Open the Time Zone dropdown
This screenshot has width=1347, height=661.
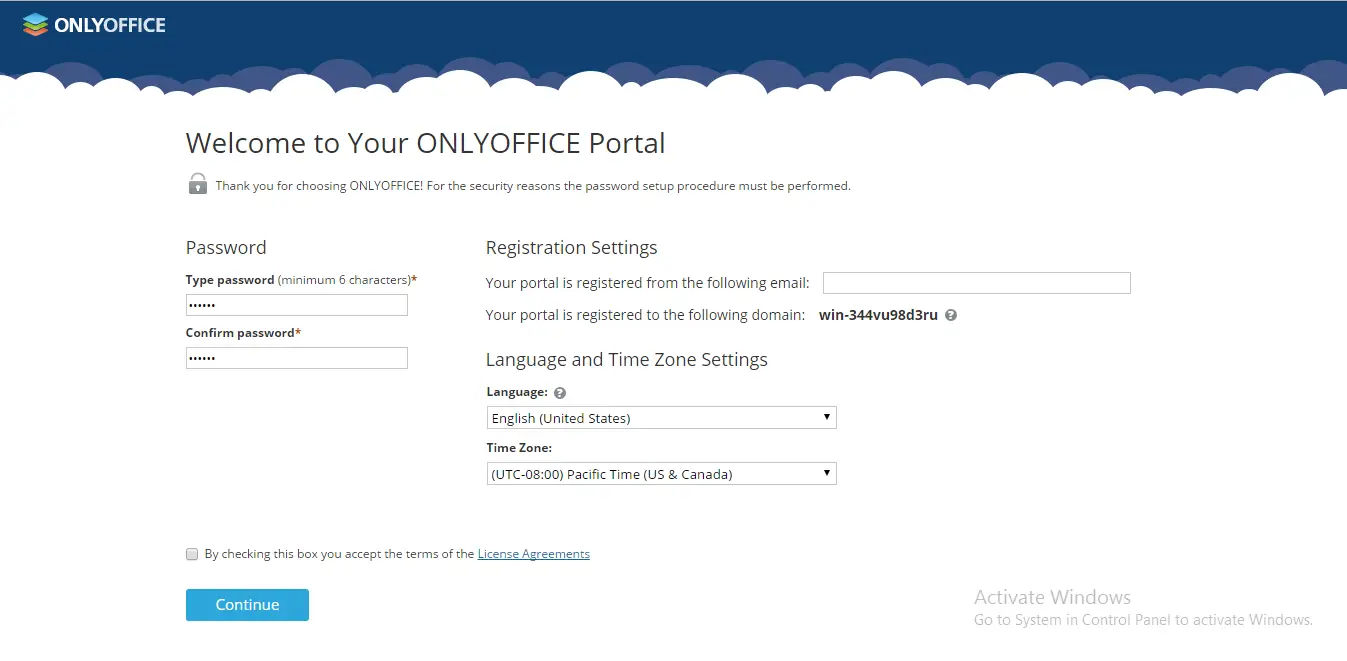point(661,474)
